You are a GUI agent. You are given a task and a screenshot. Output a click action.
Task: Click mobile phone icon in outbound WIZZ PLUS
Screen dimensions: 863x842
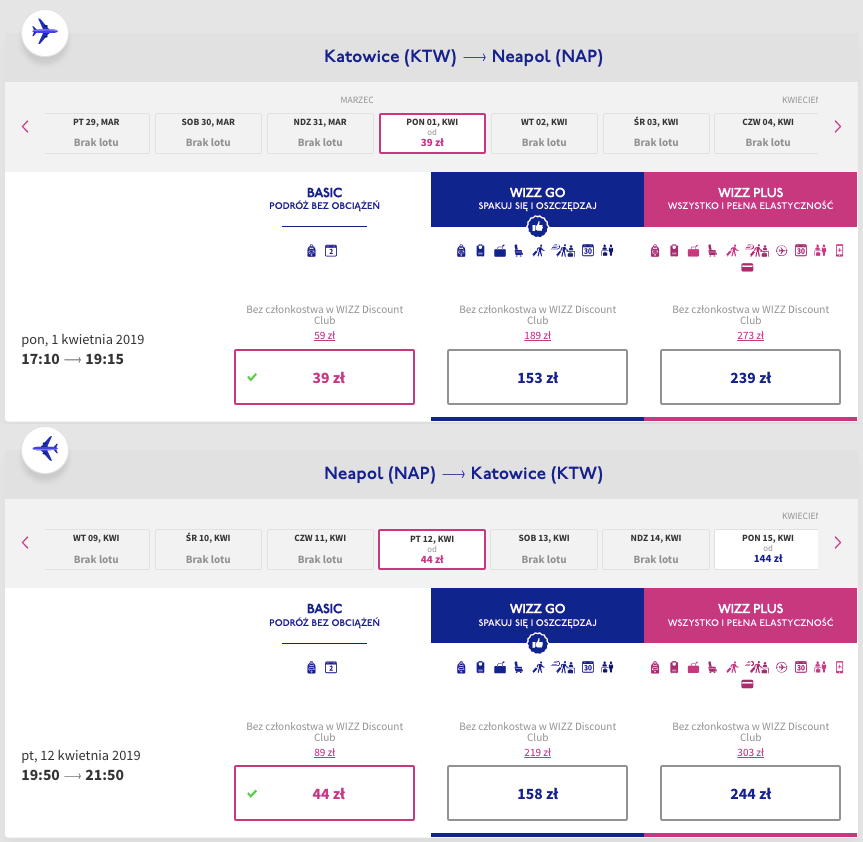(x=839, y=251)
